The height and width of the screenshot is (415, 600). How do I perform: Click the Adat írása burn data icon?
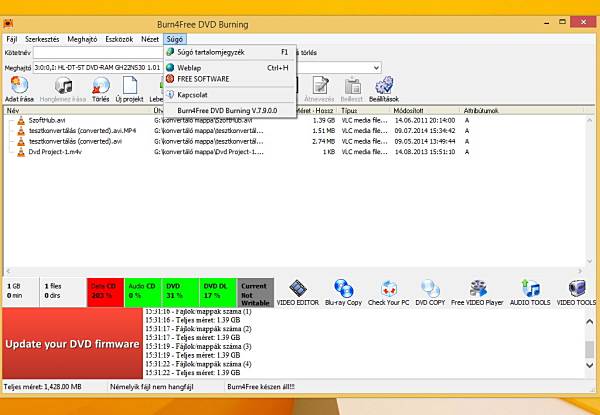tap(19, 89)
